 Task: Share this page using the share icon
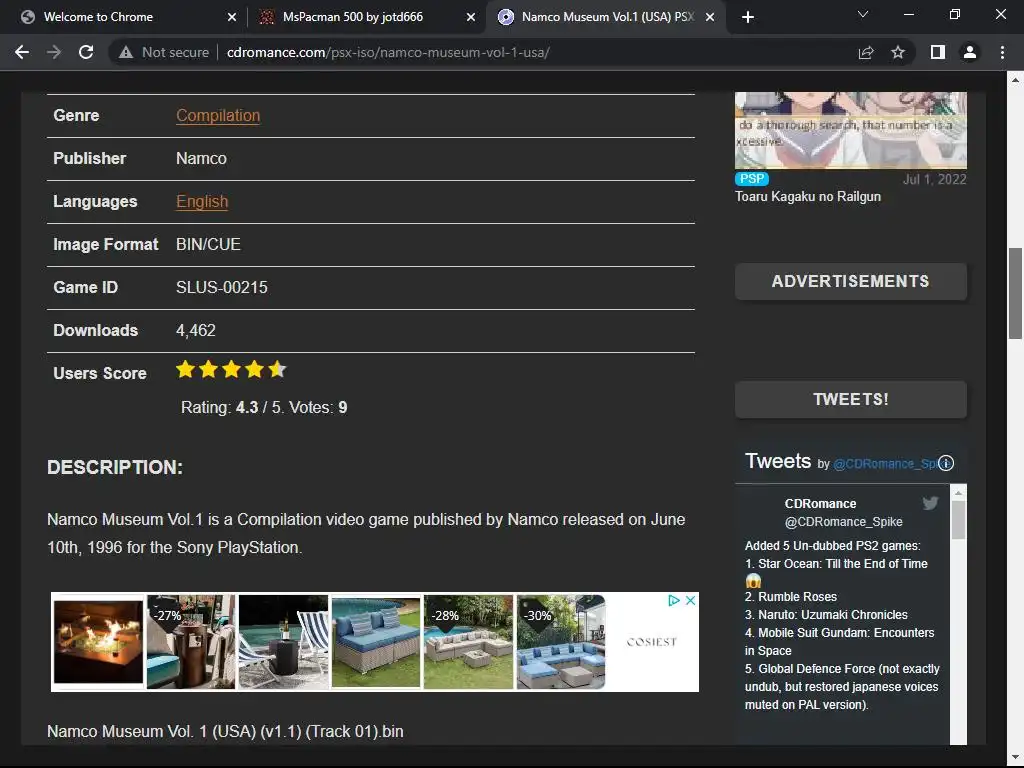point(866,52)
